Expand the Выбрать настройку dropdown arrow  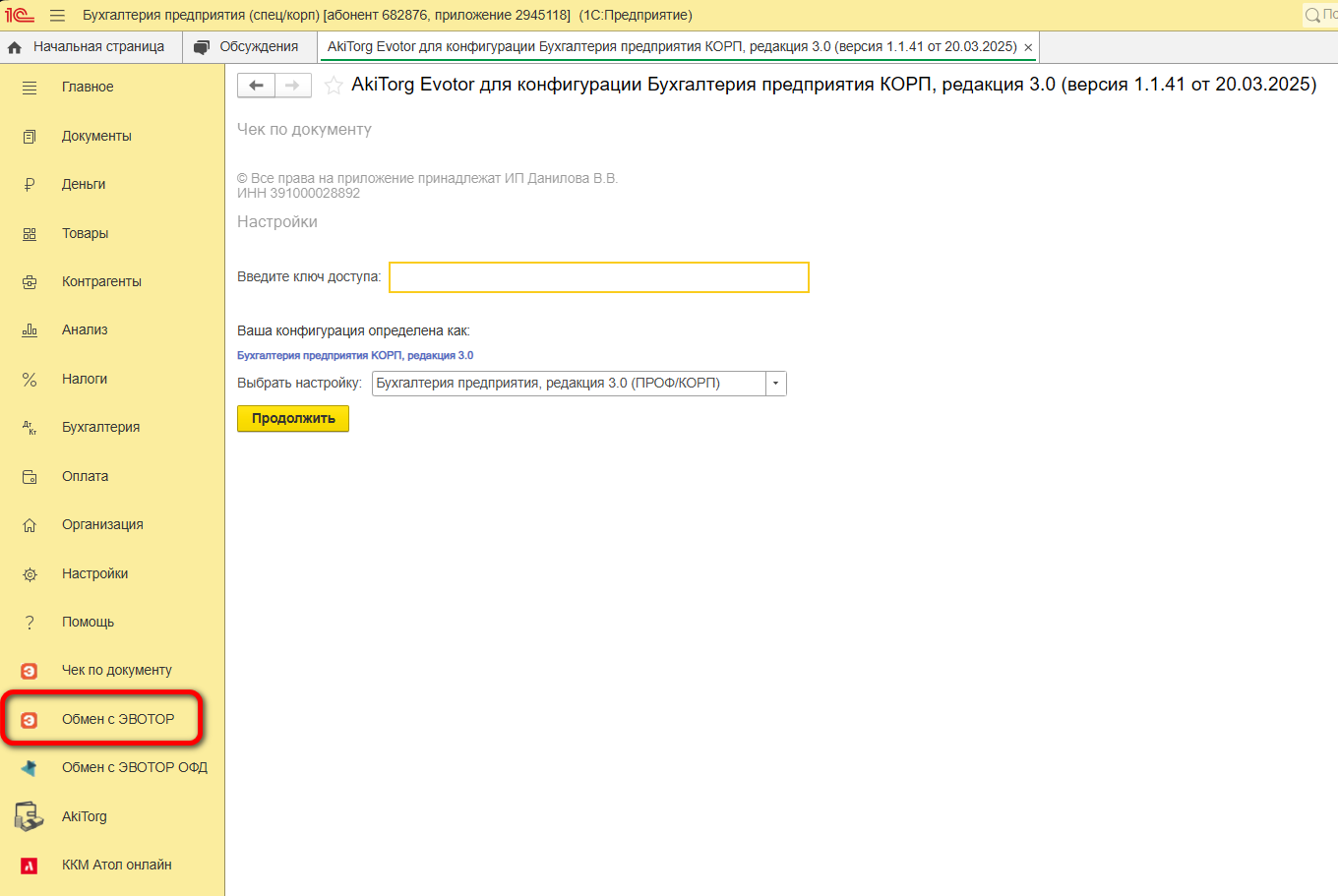point(776,384)
